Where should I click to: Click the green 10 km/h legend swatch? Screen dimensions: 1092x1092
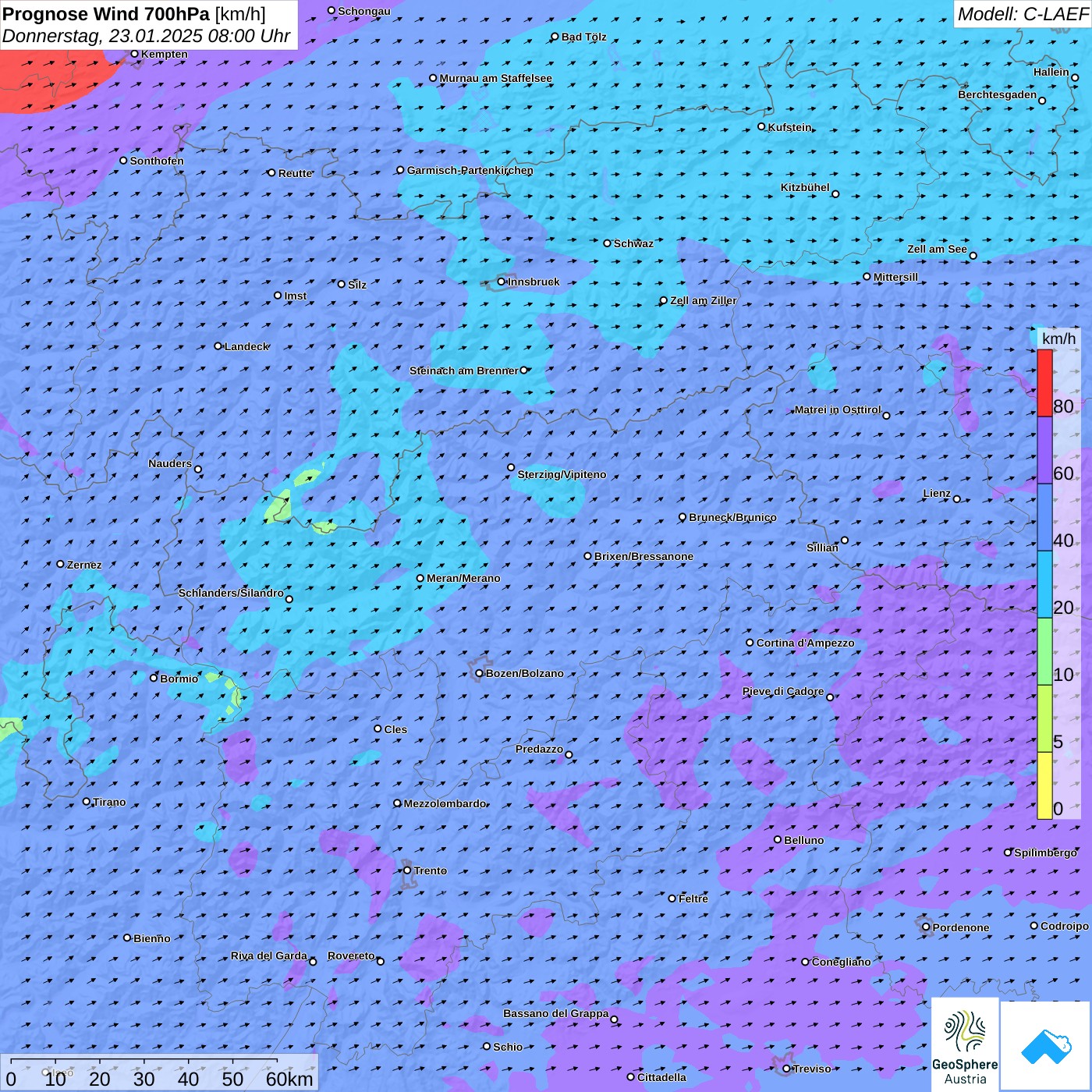click(x=1044, y=651)
